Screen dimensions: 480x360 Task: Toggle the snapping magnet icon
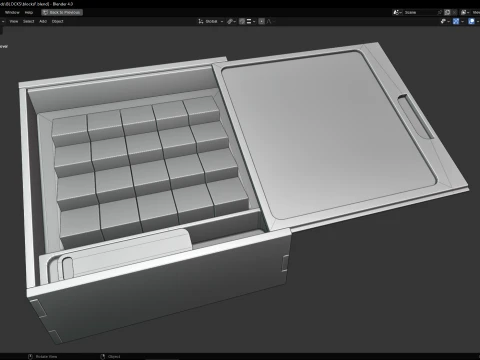(242, 21)
